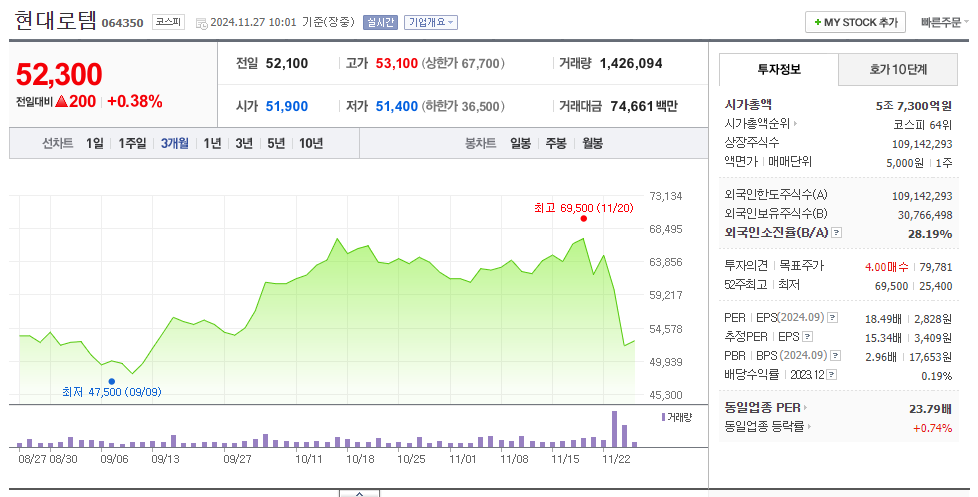This screenshot has height=497, width=978.
Task: Click the 거래대금 value 74,661 백만
Action: tap(644, 107)
